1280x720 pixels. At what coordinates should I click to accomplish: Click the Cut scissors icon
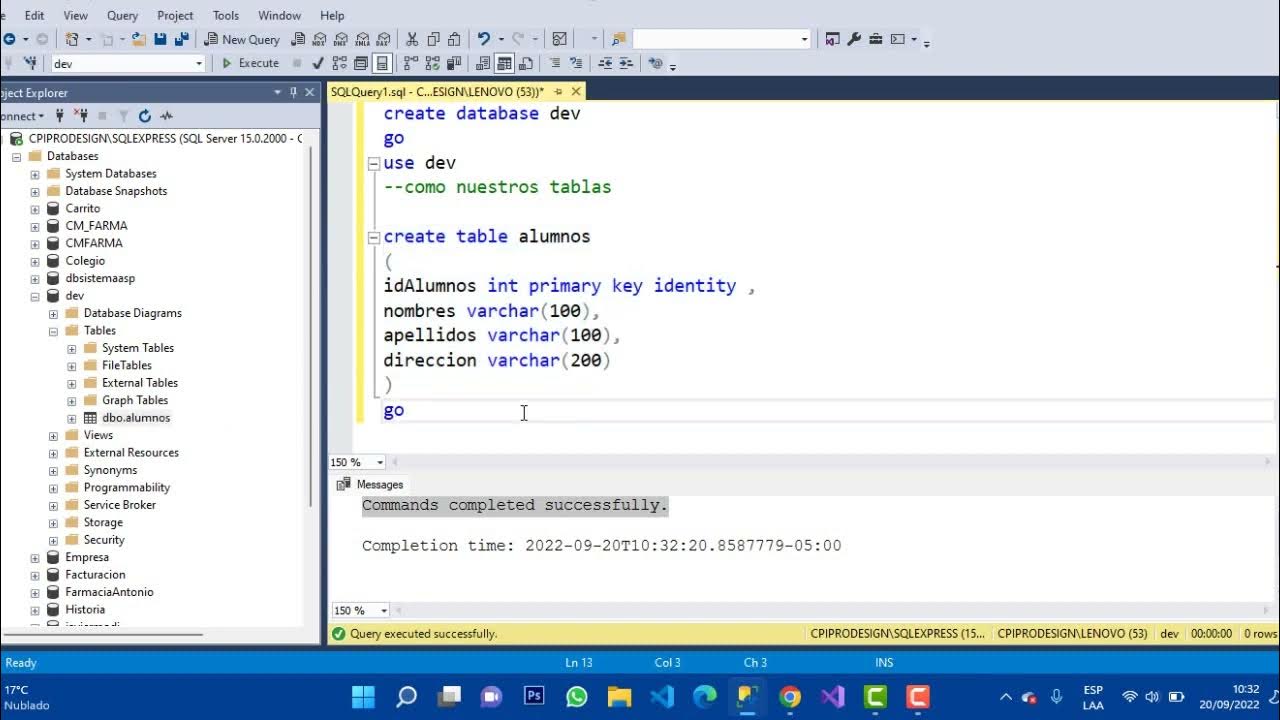point(411,39)
